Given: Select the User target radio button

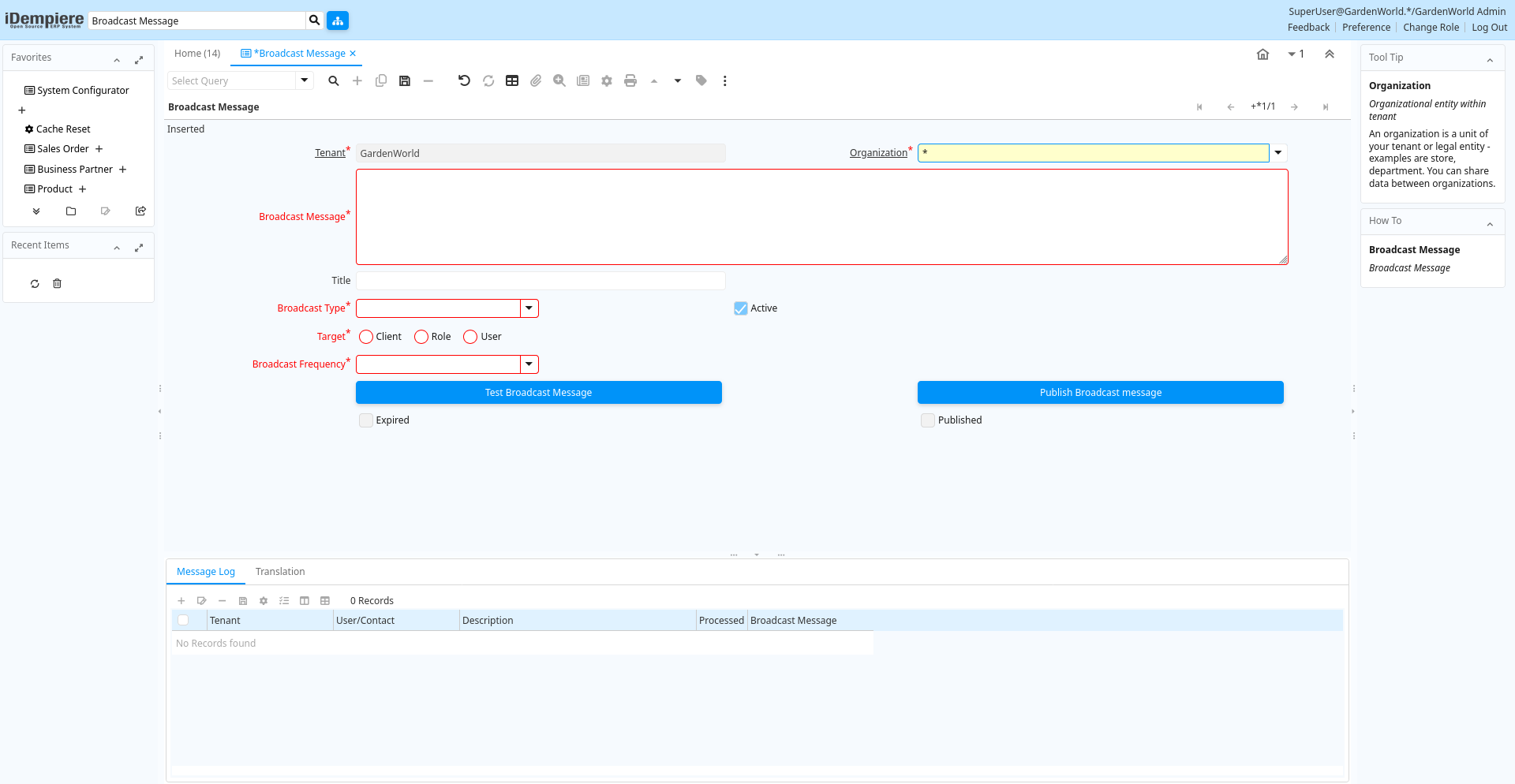Looking at the screenshot, I should pos(470,337).
